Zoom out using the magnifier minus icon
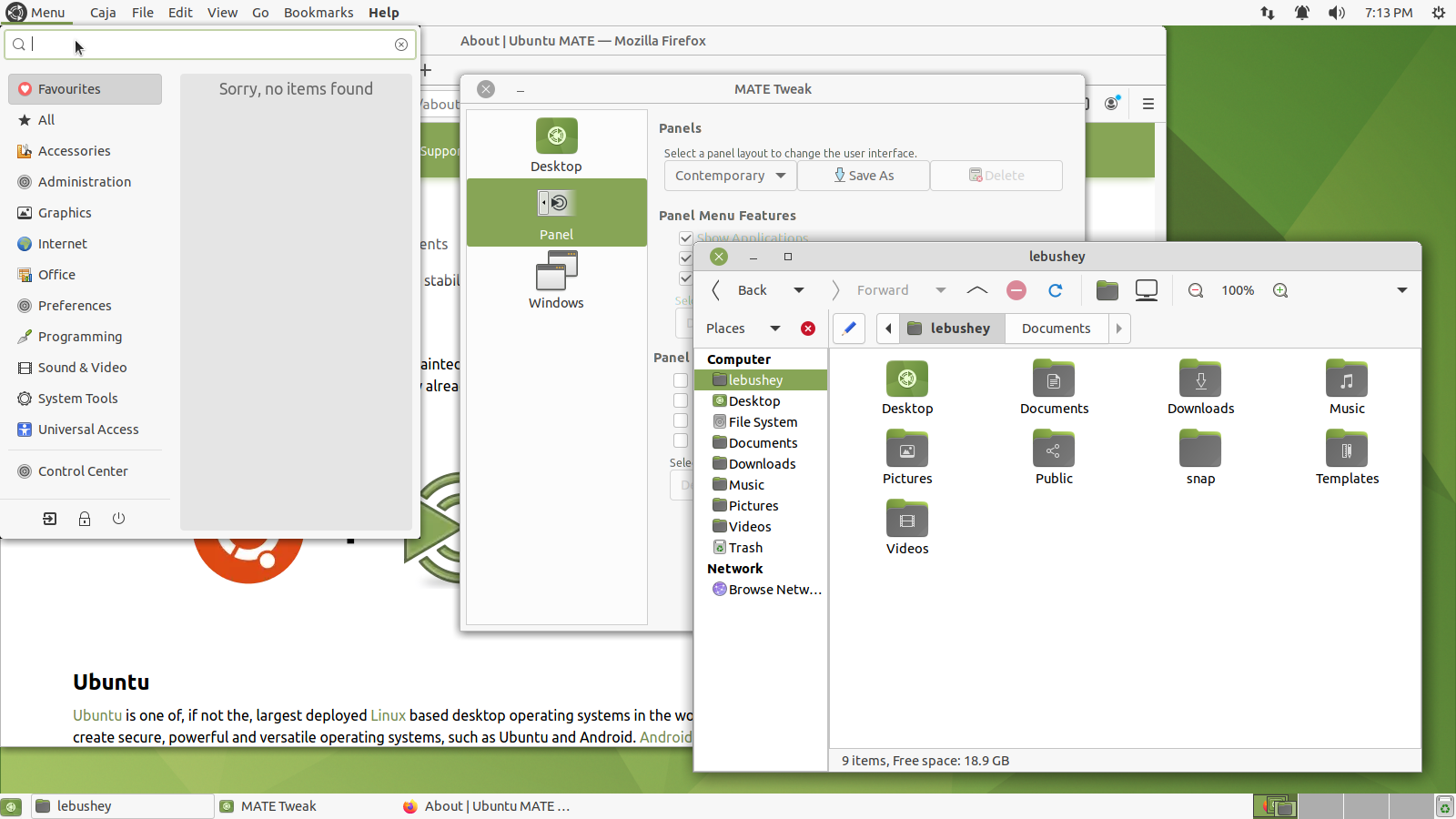Screen dimensions: 1456x819 (x=1196, y=290)
